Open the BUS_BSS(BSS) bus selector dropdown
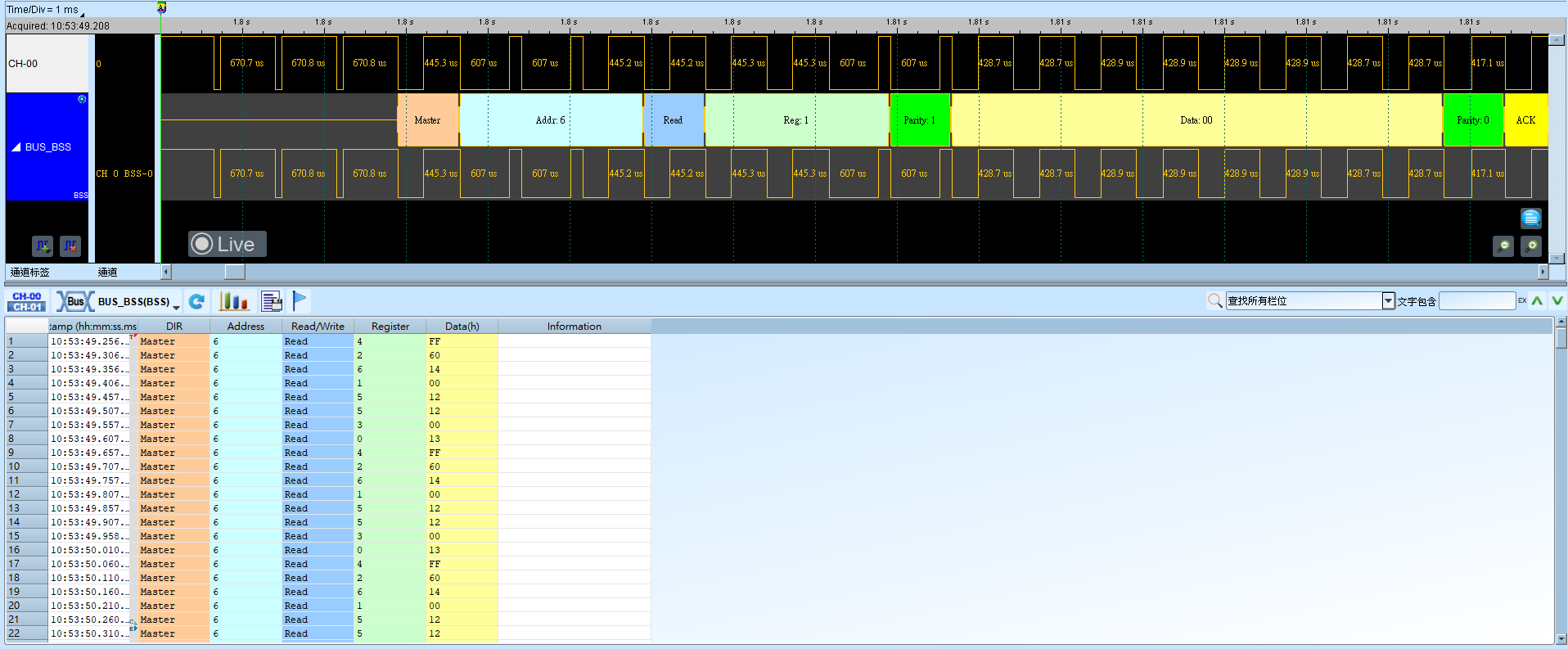This screenshot has width=1568, height=649. click(x=176, y=306)
